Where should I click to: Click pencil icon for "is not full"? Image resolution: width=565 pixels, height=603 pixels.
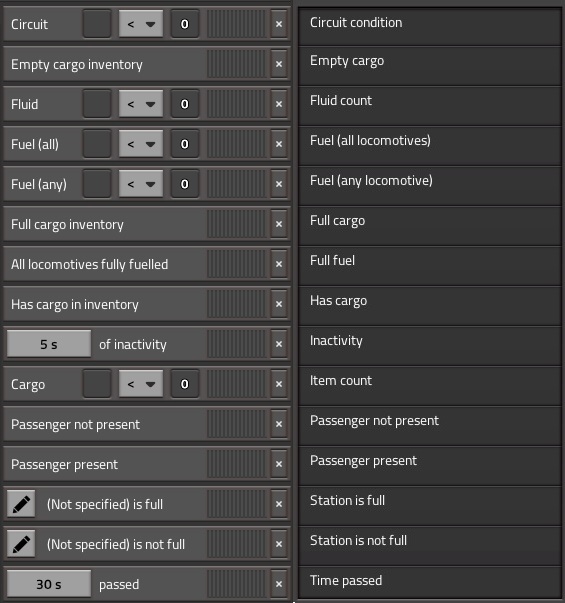[21, 544]
